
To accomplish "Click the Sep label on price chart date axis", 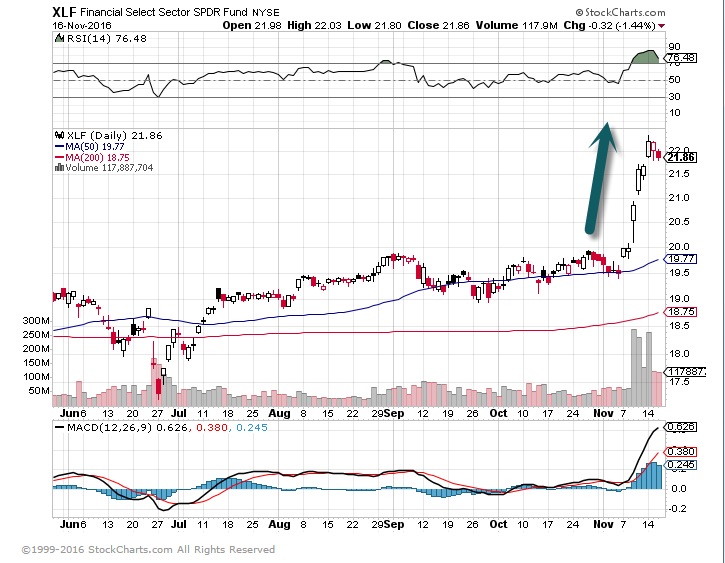I will [394, 414].
